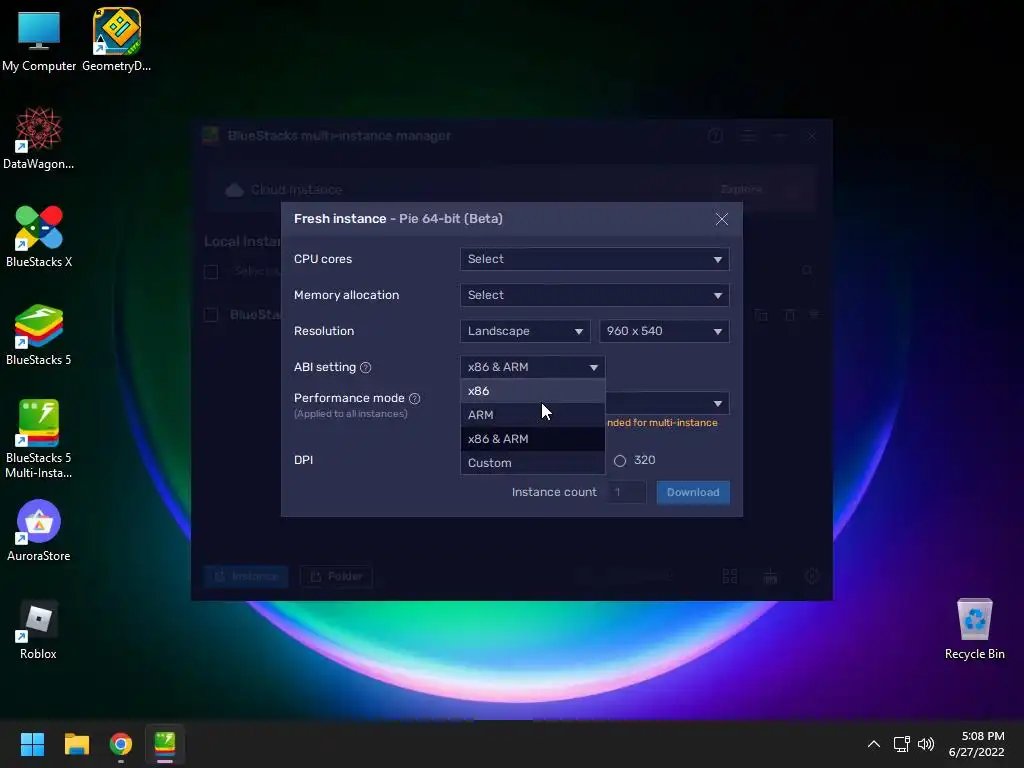Open Performance mode dropdown
1024x768 pixels.
[667, 403]
